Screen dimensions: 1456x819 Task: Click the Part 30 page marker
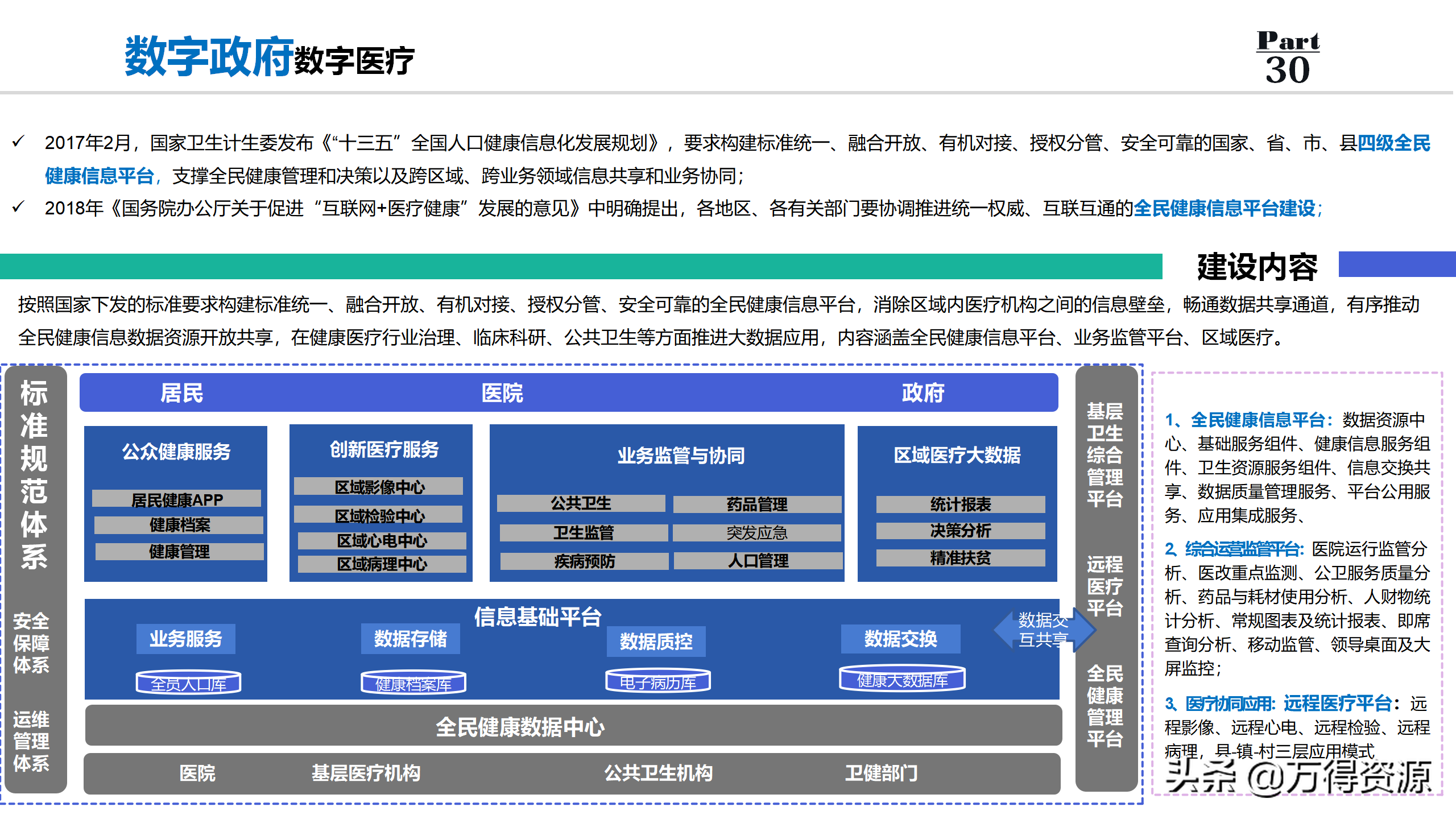click(x=1288, y=57)
